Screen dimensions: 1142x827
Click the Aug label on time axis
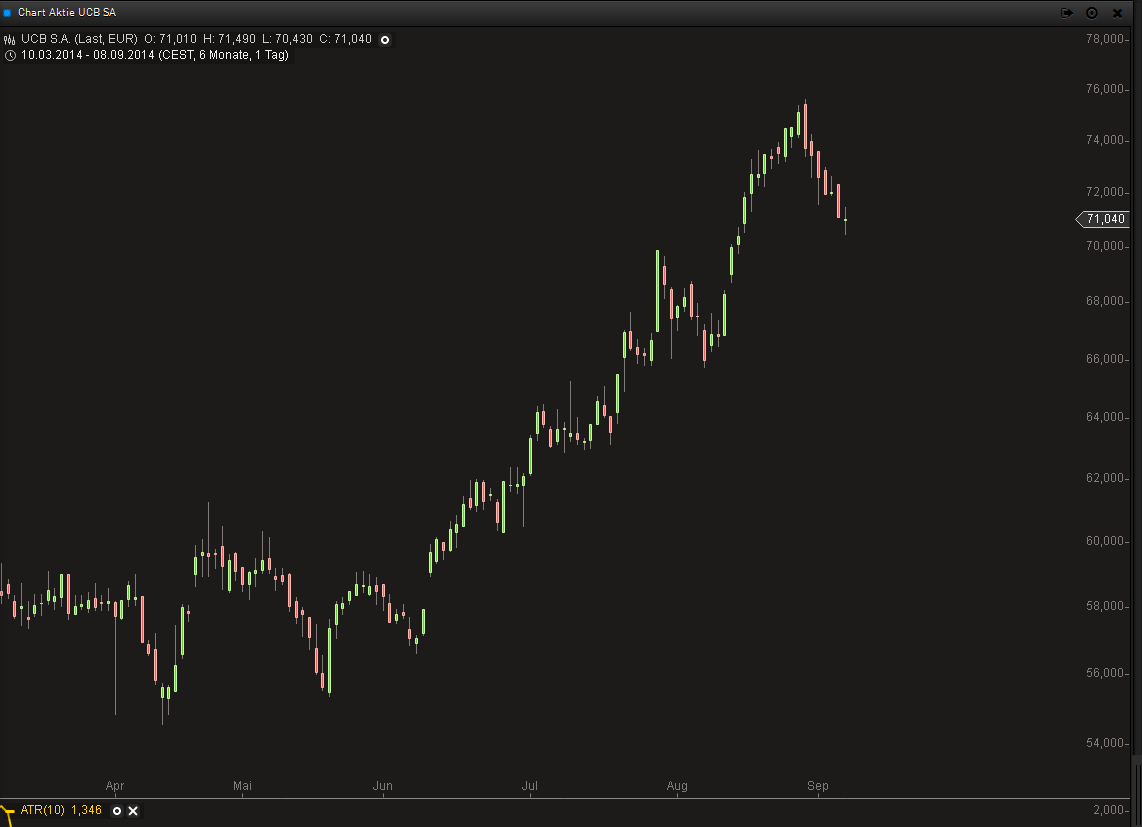677,787
